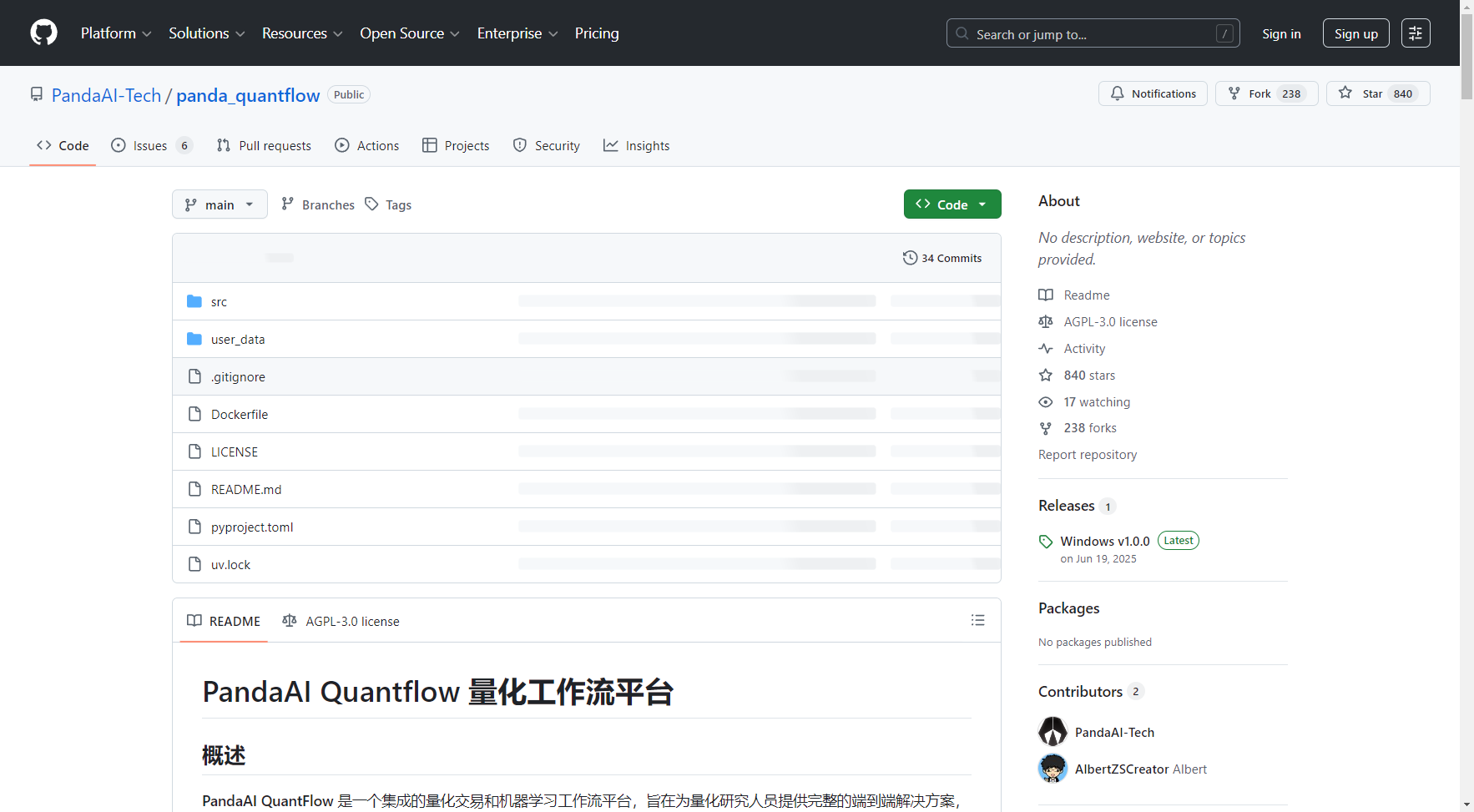Open the panda_quantflow repository link
Screen dimensions: 1474x812
[248, 95]
